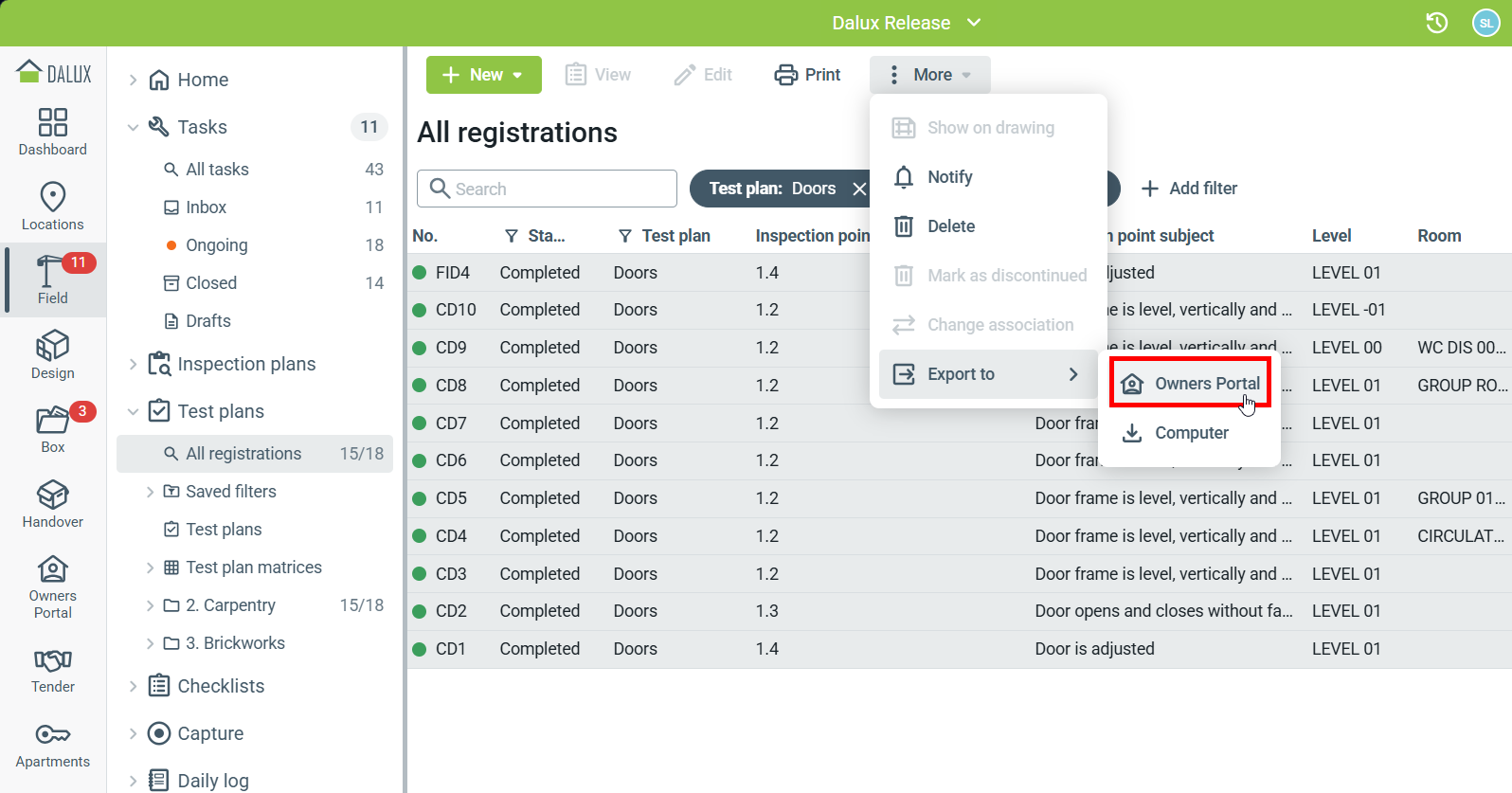The height and width of the screenshot is (793, 1512).
Task: Expand the Test plan matrices node
Action: coord(150,568)
